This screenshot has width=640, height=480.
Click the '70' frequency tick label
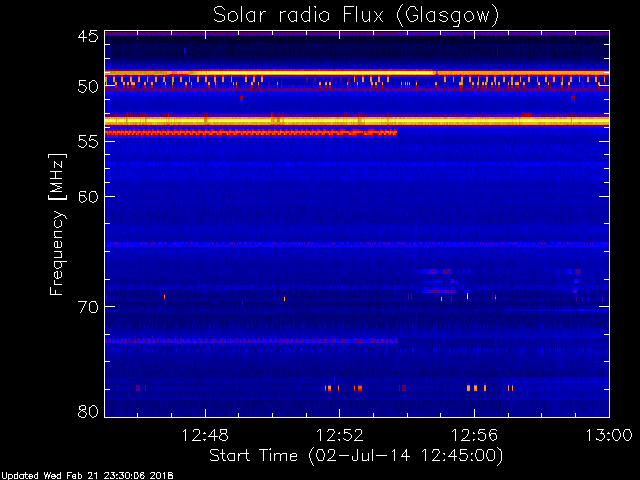(x=88, y=307)
